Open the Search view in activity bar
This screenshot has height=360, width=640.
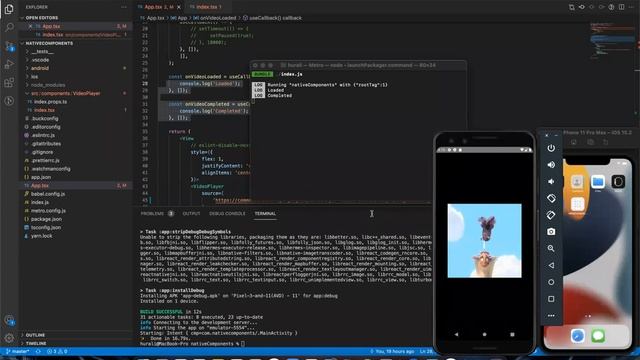[x=9, y=27]
